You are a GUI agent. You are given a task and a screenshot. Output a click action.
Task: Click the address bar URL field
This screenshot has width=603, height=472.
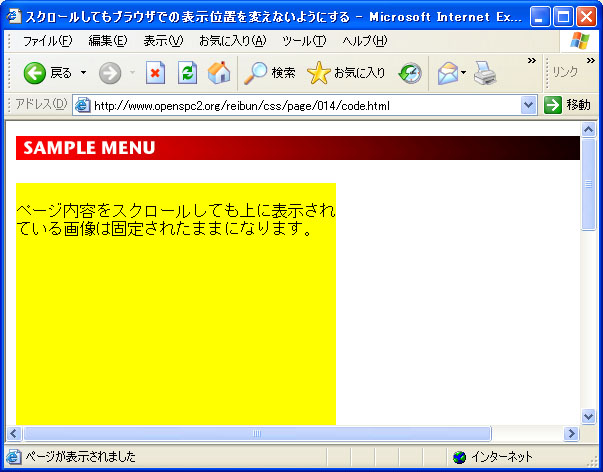point(306,105)
